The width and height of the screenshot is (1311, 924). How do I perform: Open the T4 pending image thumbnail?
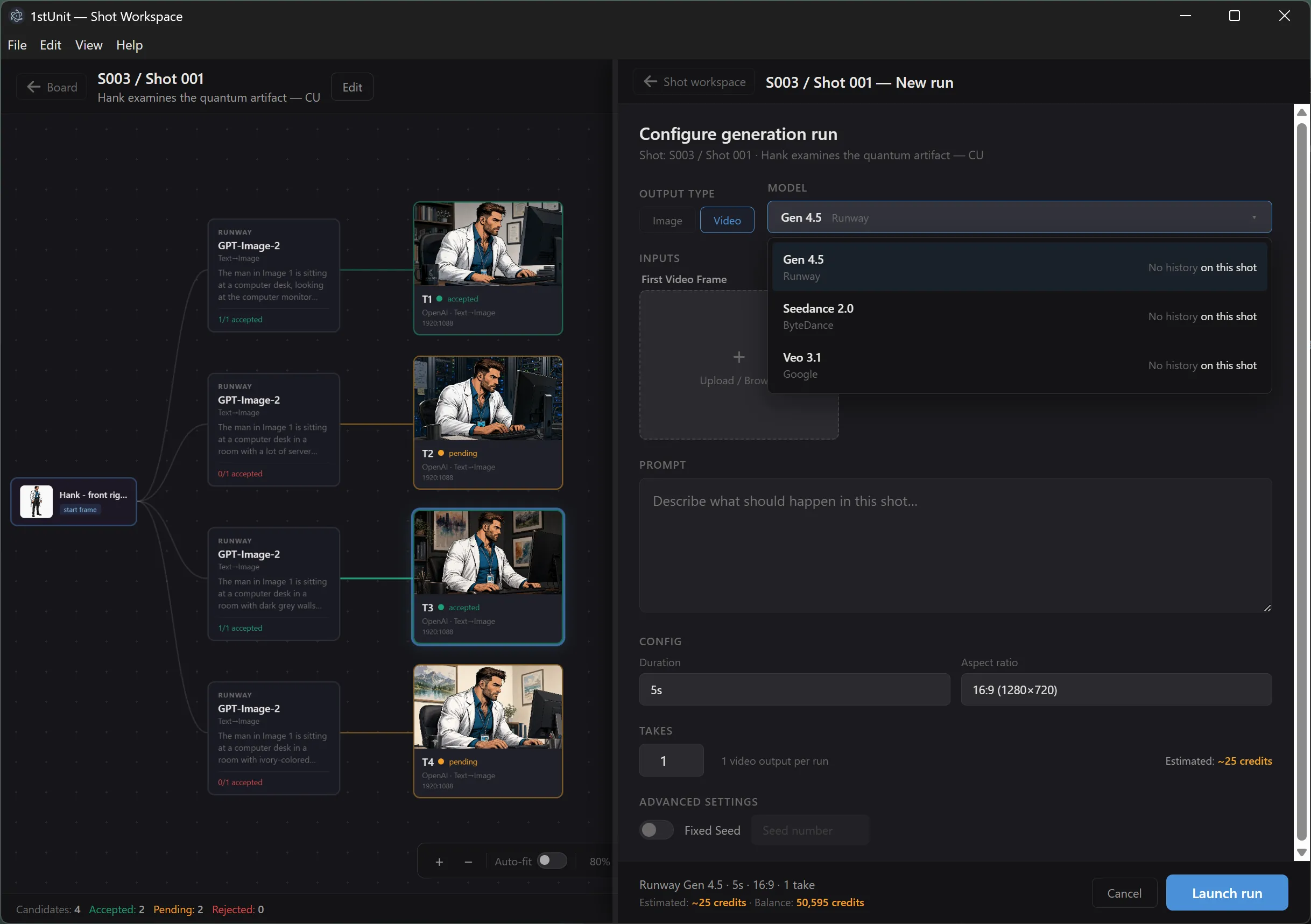[x=488, y=707]
